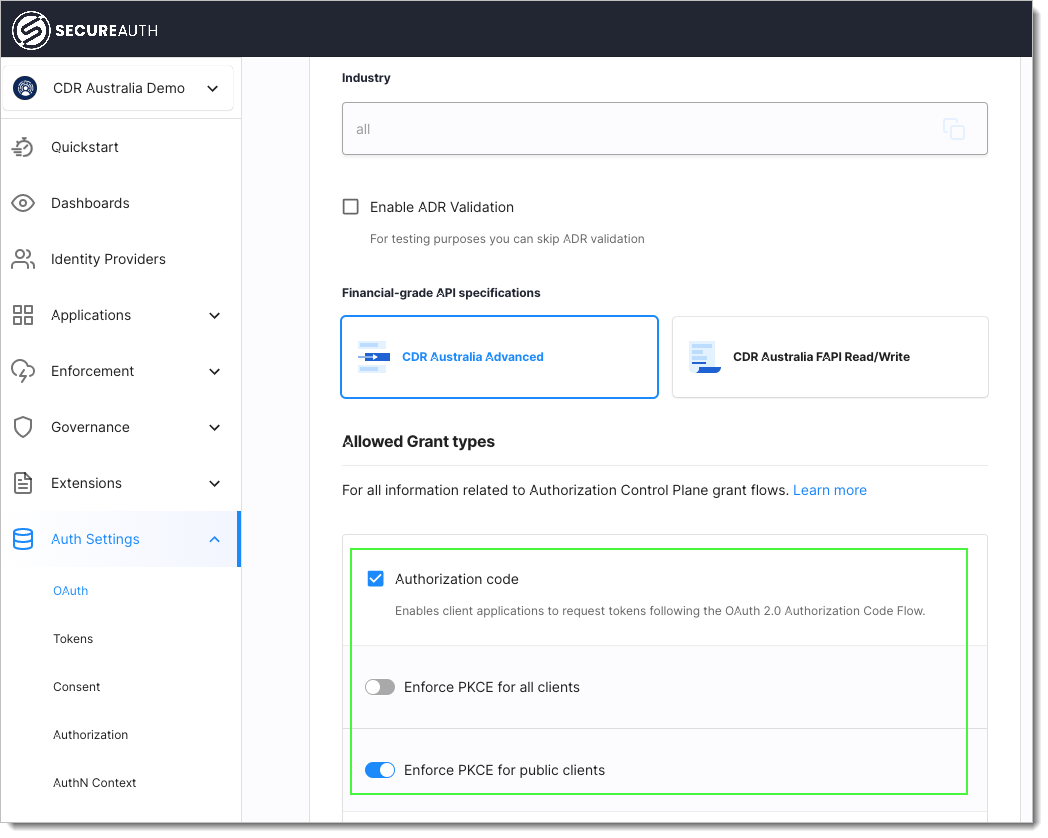Collapse the Auth Settings chevron

215,539
